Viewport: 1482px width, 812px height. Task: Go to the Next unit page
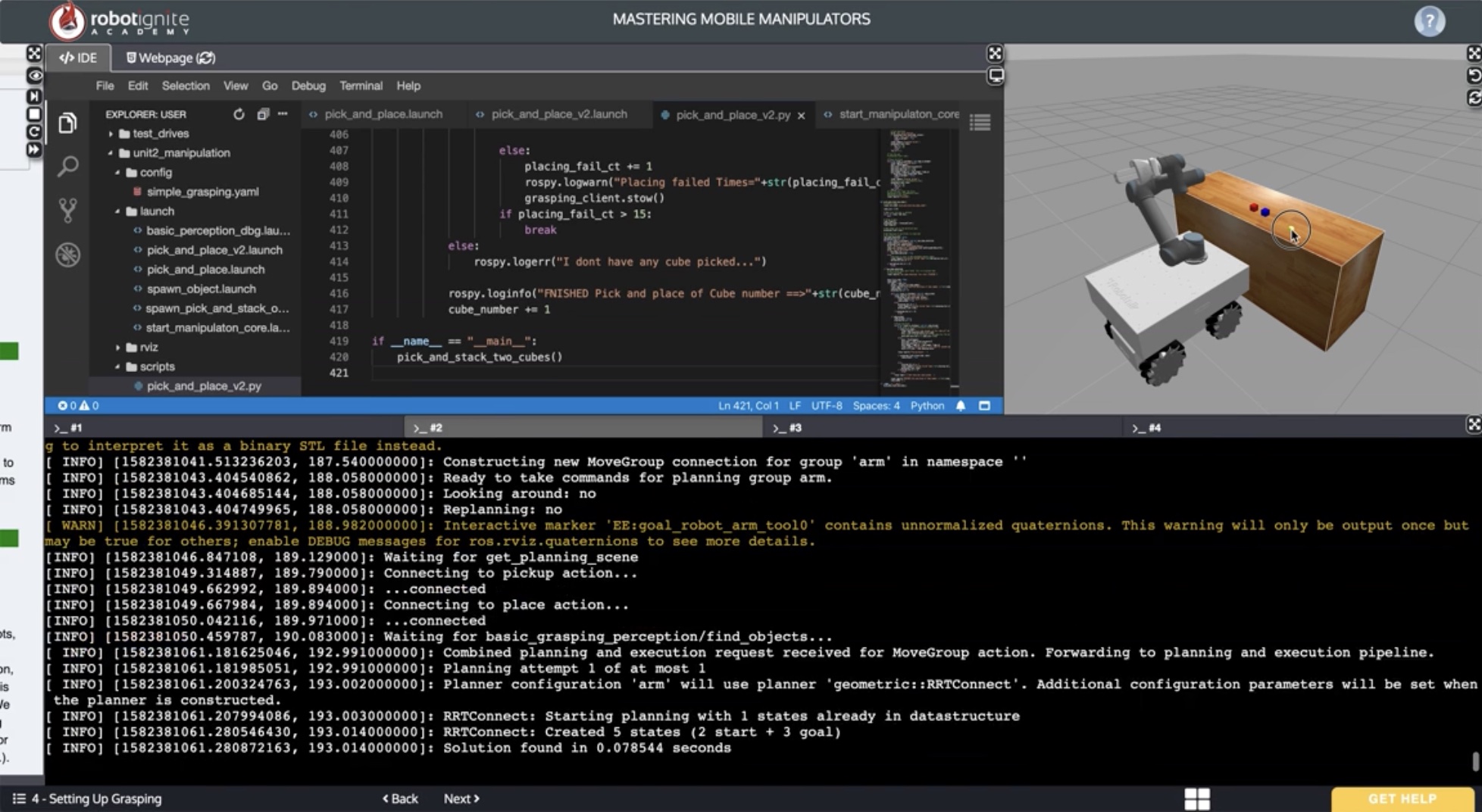point(461,798)
